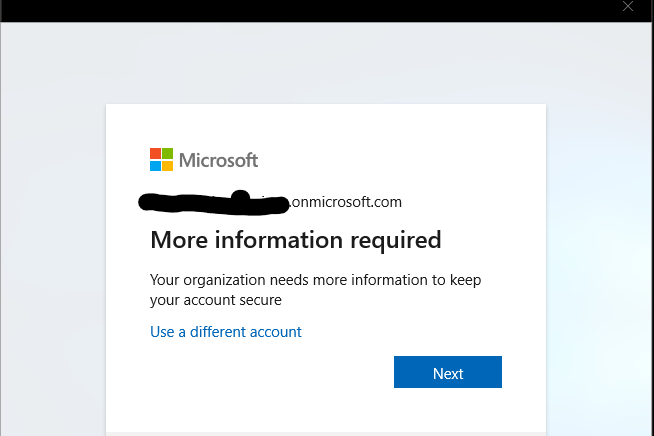Click the onmicrosoft.com account address
The image size is (654, 436).
click(x=346, y=202)
